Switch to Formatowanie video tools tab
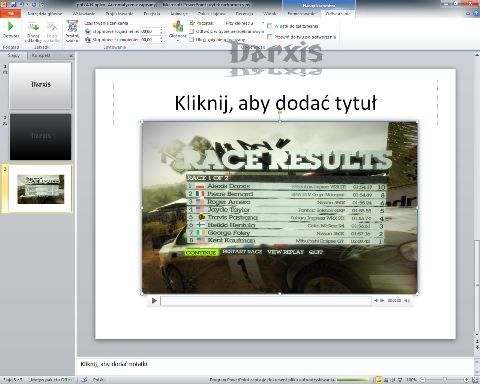 pyautogui.click(x=301, y=14)
